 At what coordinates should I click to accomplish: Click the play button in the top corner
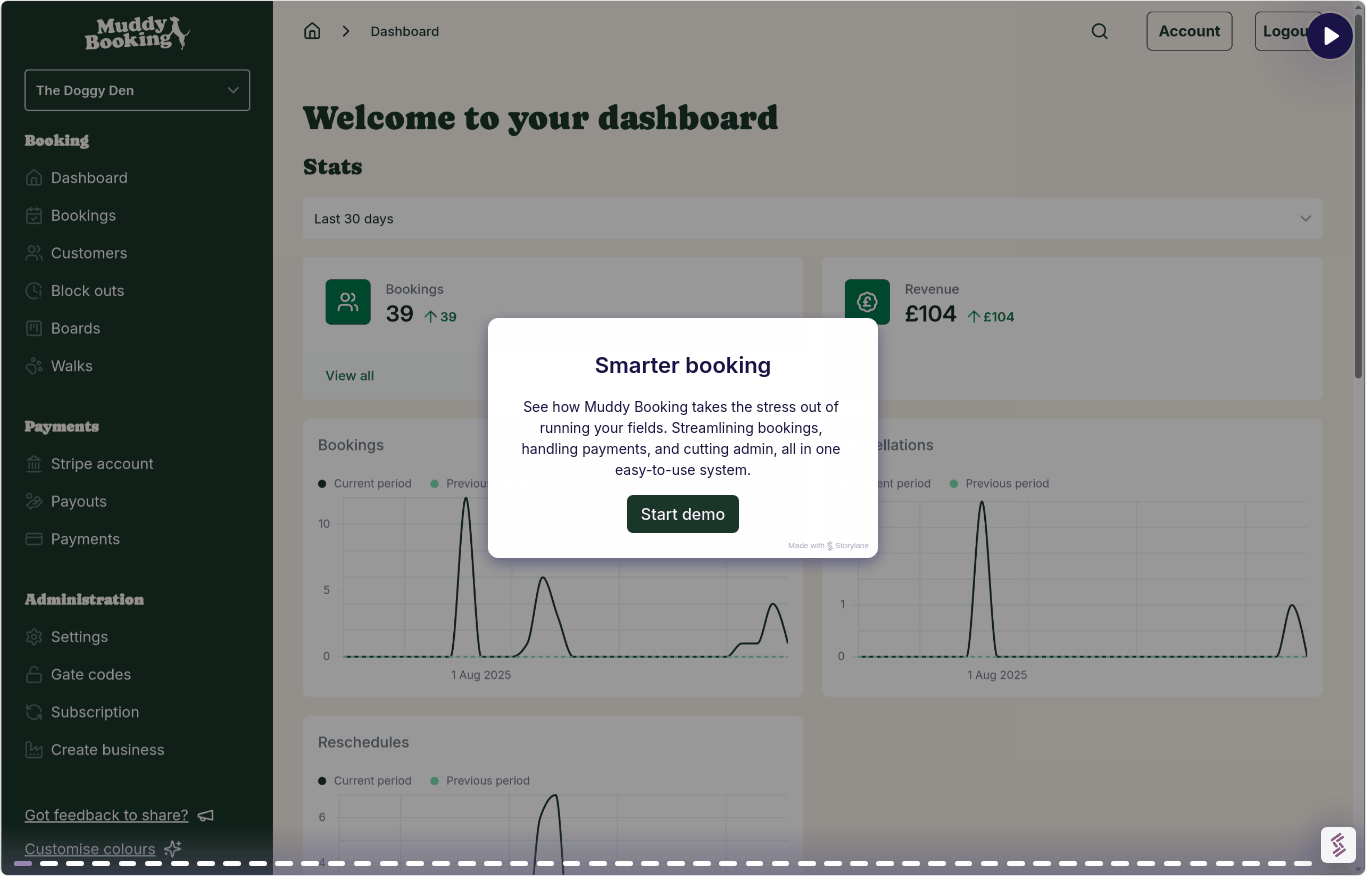1330,36
